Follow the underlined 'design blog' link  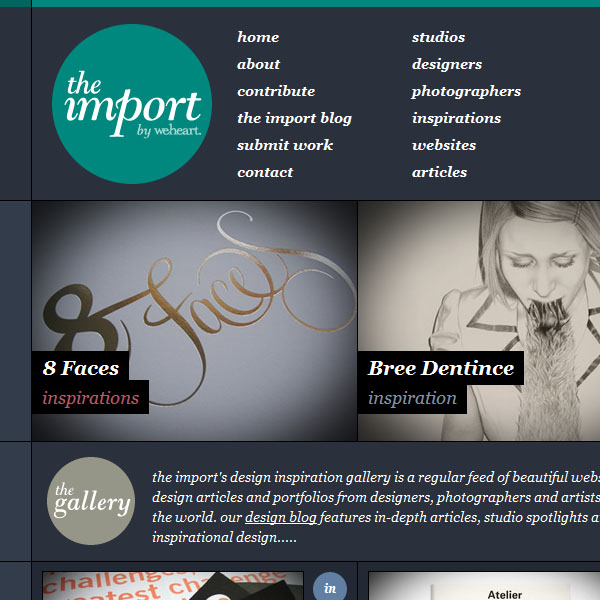(281, 517)
